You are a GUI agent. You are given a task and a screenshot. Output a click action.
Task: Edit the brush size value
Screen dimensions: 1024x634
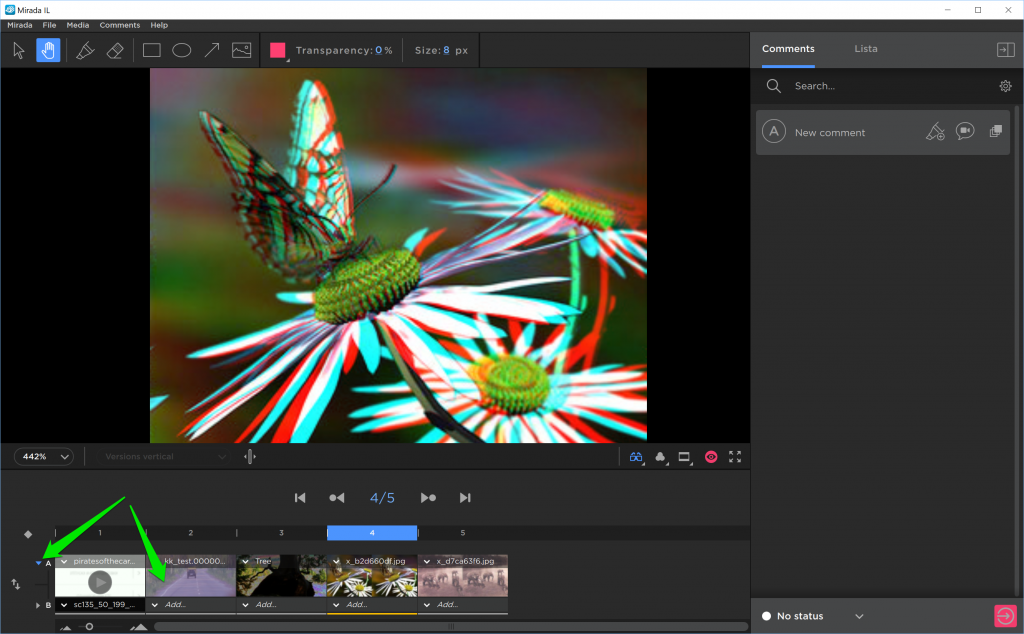click(x=447, y=50)
